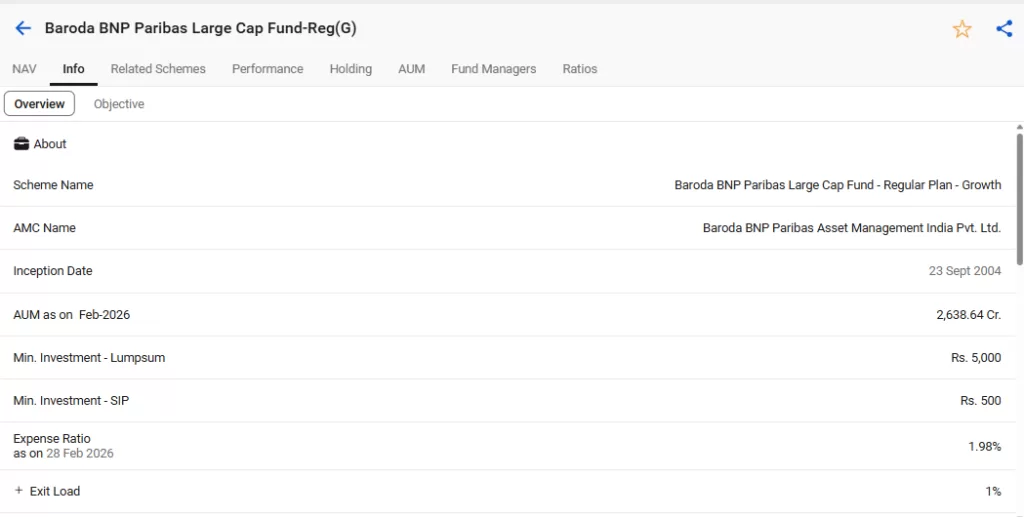Viewport: 1024px width, 517px height.
Task: Click the expense date '28 Feb 2026'
Action: (80, 453)
